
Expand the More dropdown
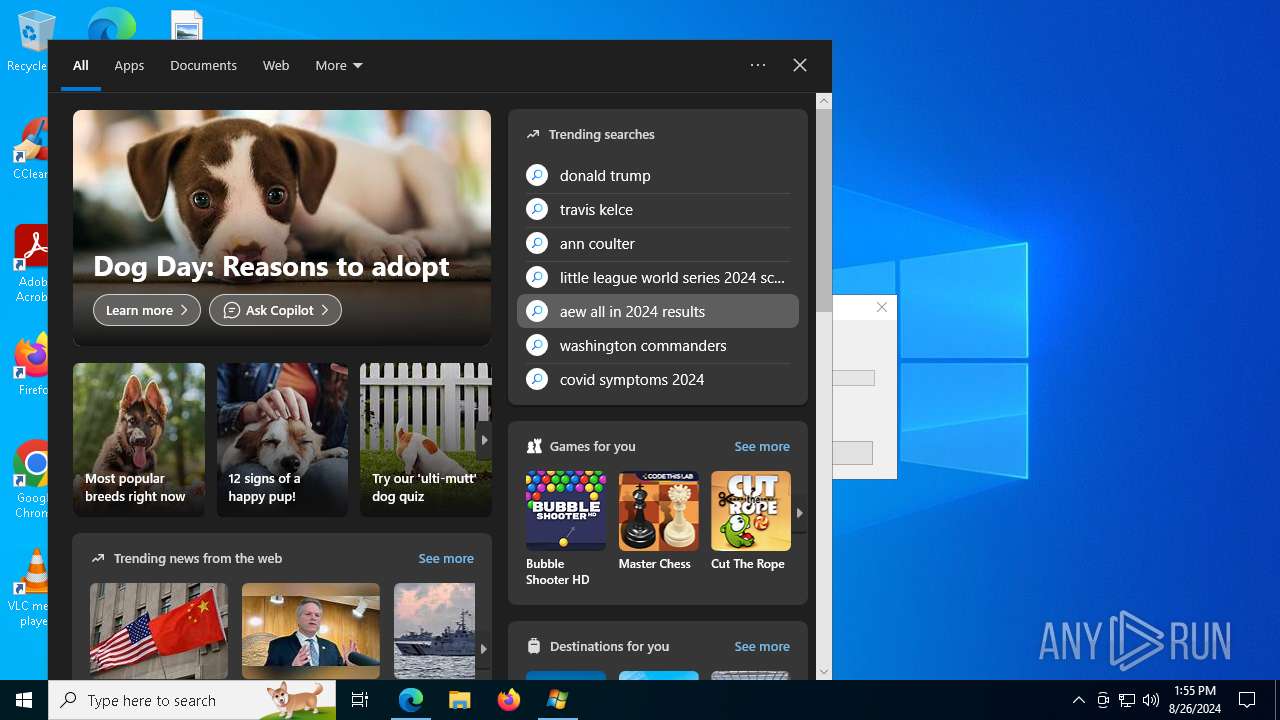click(339, 65)
